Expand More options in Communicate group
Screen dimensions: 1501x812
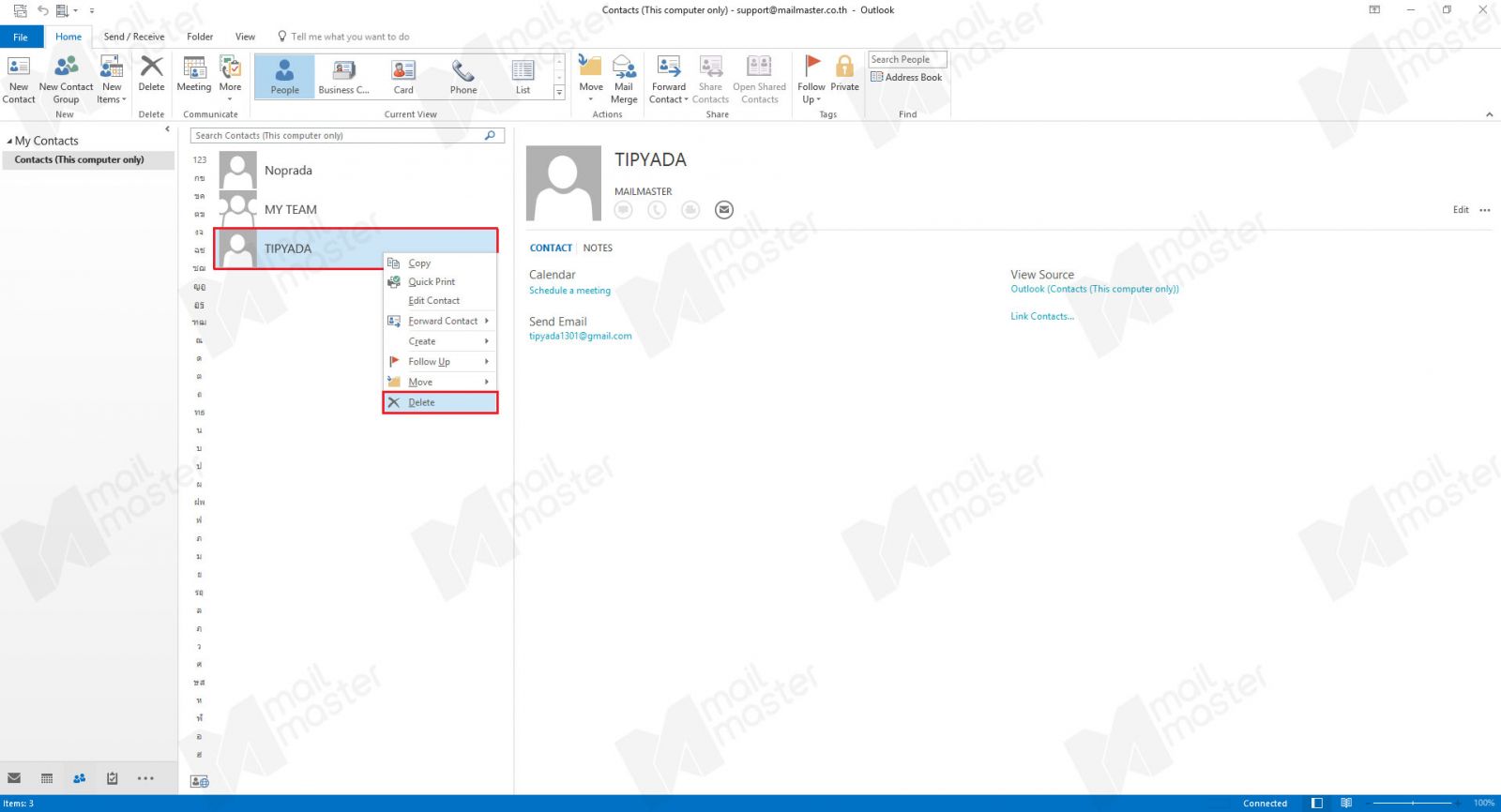click(x=230, y=77)
